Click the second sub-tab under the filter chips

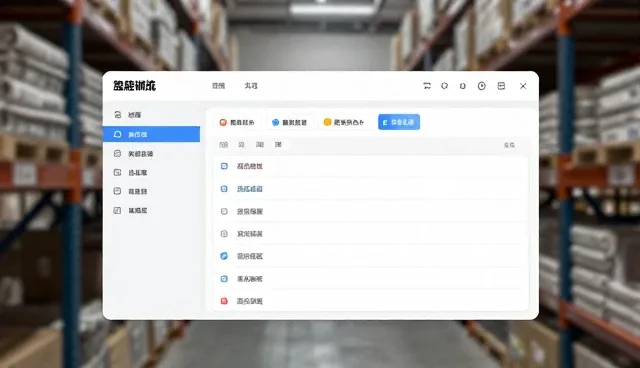242,144
